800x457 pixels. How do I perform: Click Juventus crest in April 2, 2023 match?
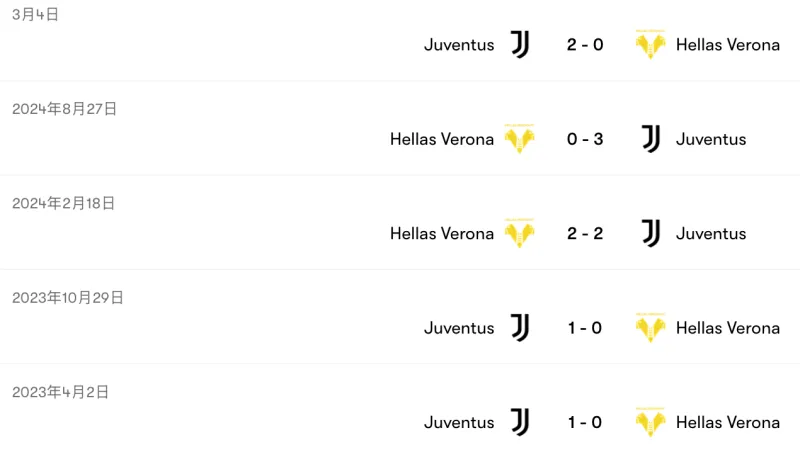(520, 422)
